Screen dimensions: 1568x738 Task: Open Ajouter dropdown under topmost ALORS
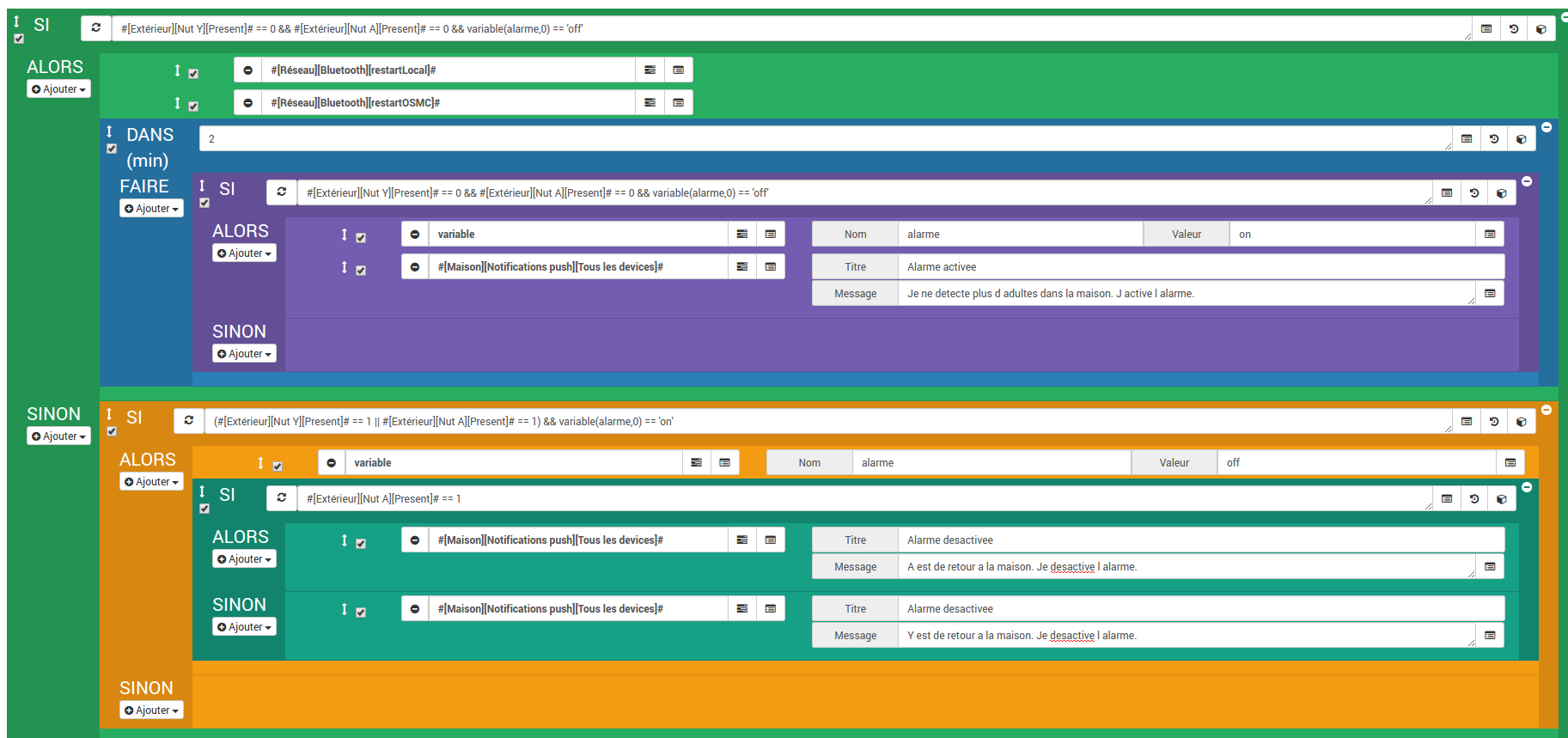click(58, 89)
